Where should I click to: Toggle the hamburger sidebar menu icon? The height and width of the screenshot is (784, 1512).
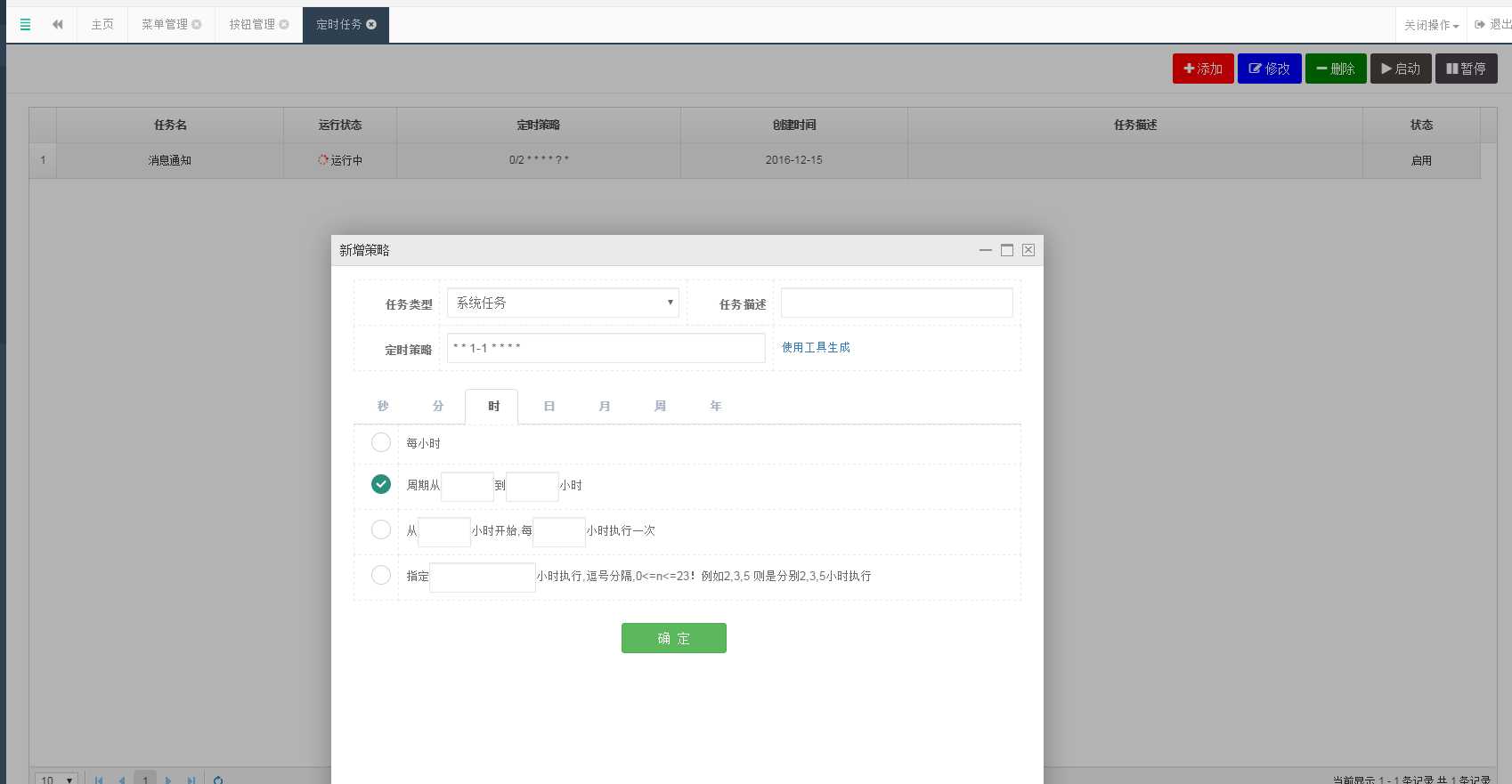(x=25, y=25)
